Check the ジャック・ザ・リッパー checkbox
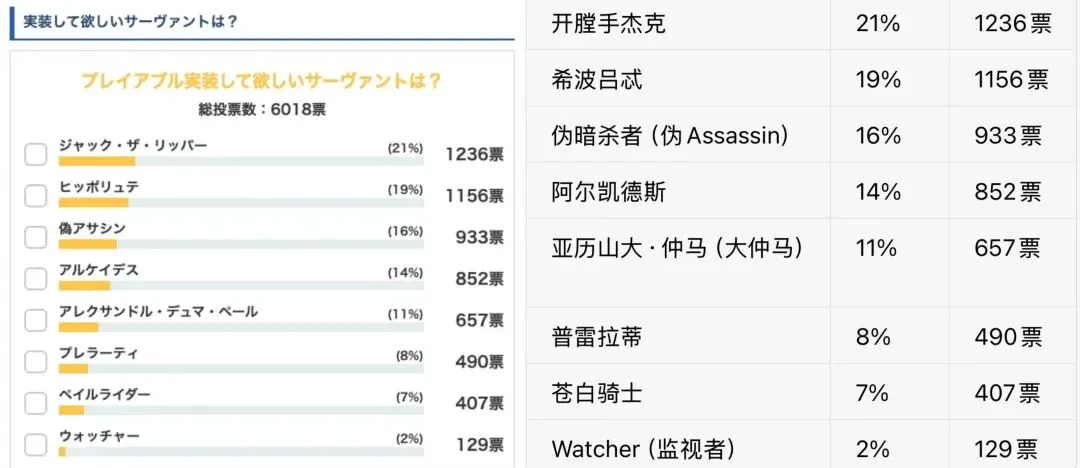This screenshot has width=1080, height=468. tap(36, 154)
